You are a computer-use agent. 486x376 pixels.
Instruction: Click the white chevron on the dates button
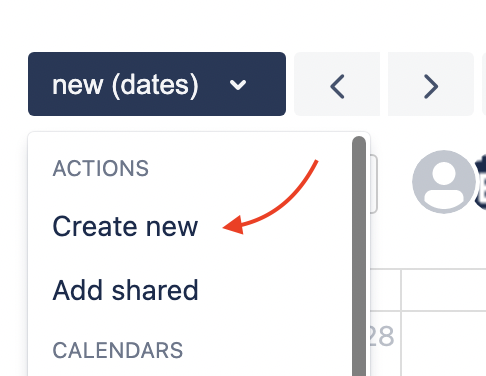coord(238,85)
